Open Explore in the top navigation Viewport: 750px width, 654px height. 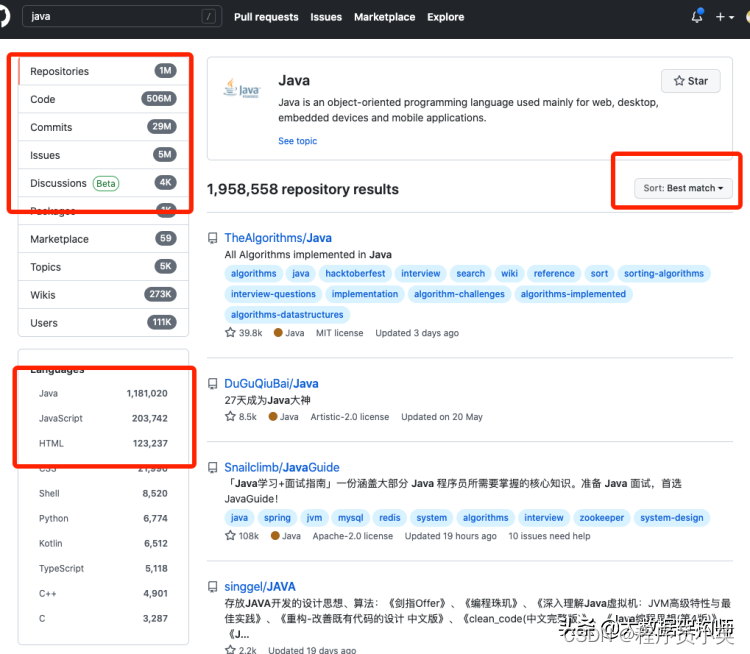(445, 17)
